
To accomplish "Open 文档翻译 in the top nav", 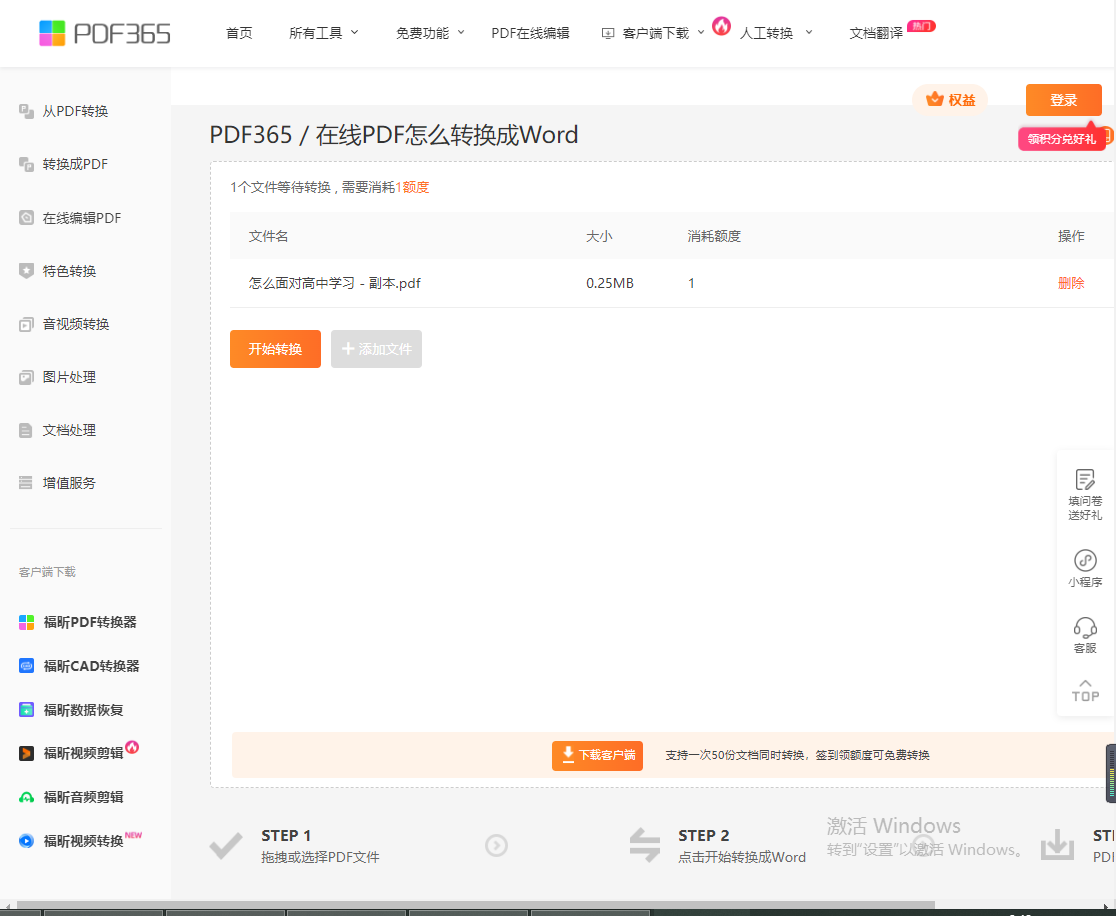I will (x=876, y=33).
